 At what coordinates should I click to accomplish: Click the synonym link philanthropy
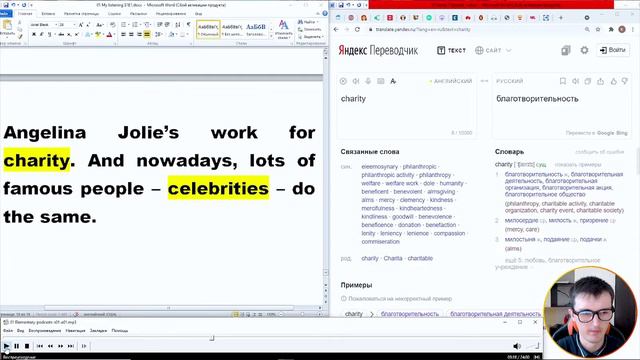435,175
